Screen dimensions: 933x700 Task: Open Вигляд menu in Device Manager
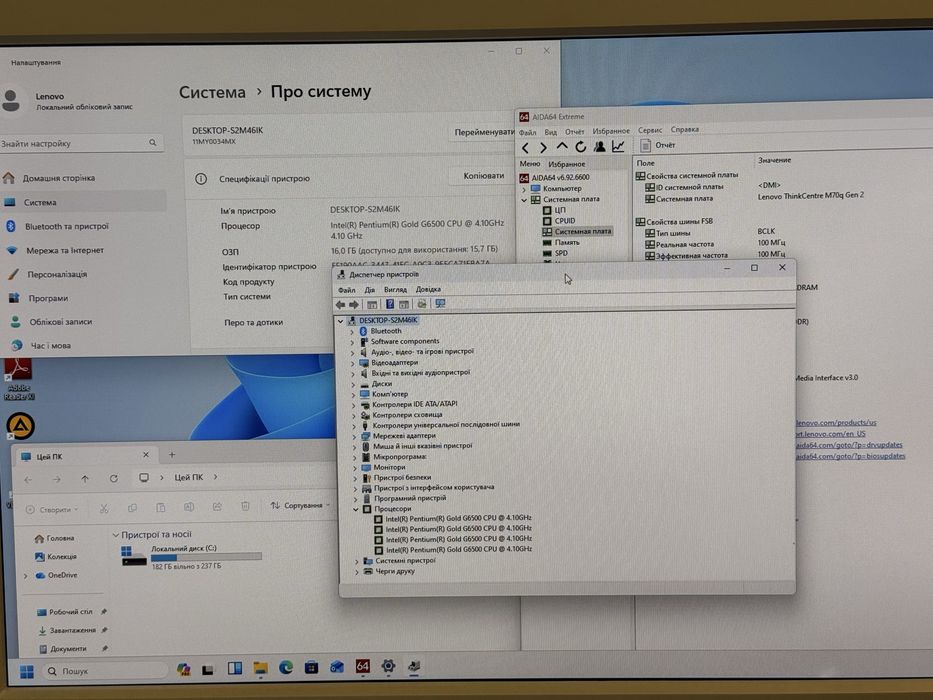coord(395,289)
